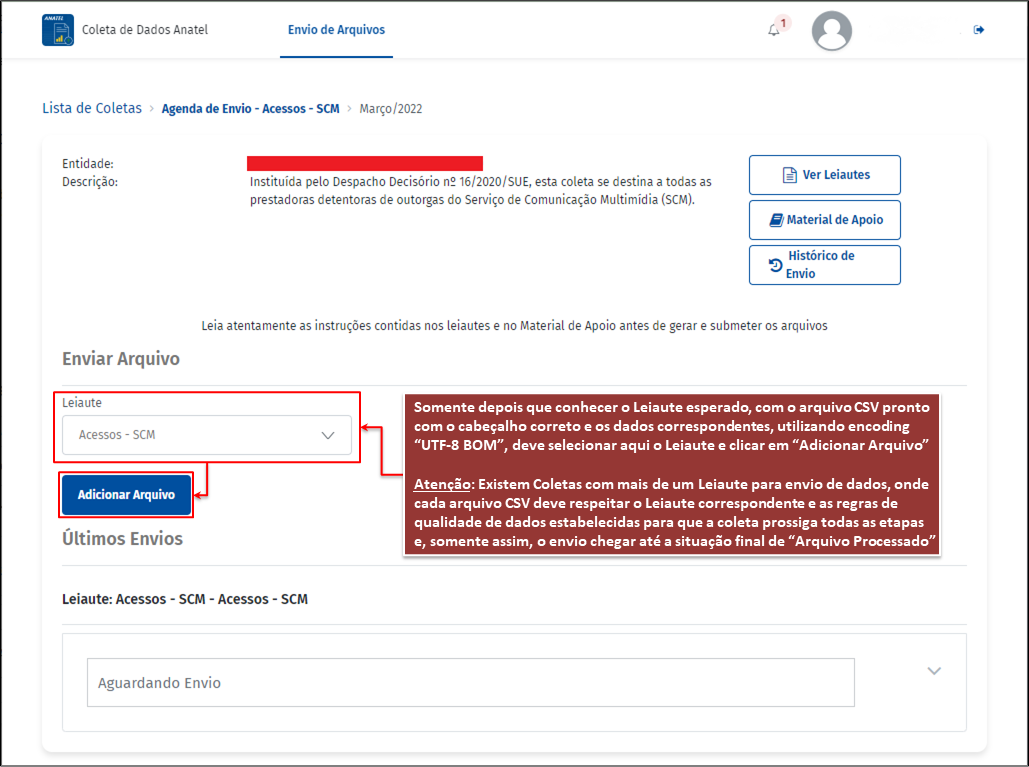Open the notifications bell
The image size is (1029, 767).
point(773,30)
